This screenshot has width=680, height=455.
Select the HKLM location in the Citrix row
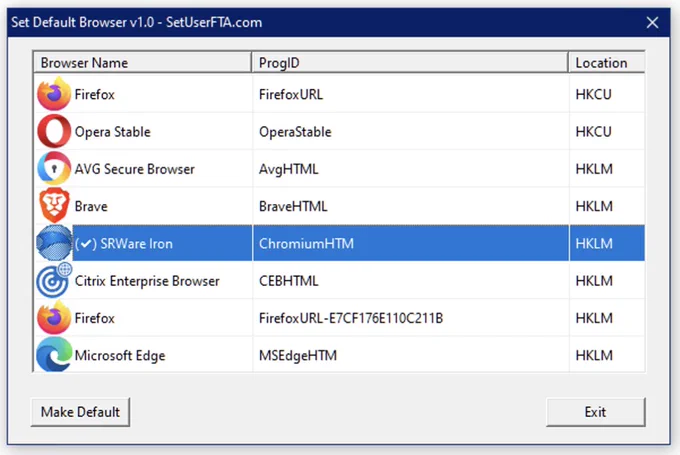(594, 281)
